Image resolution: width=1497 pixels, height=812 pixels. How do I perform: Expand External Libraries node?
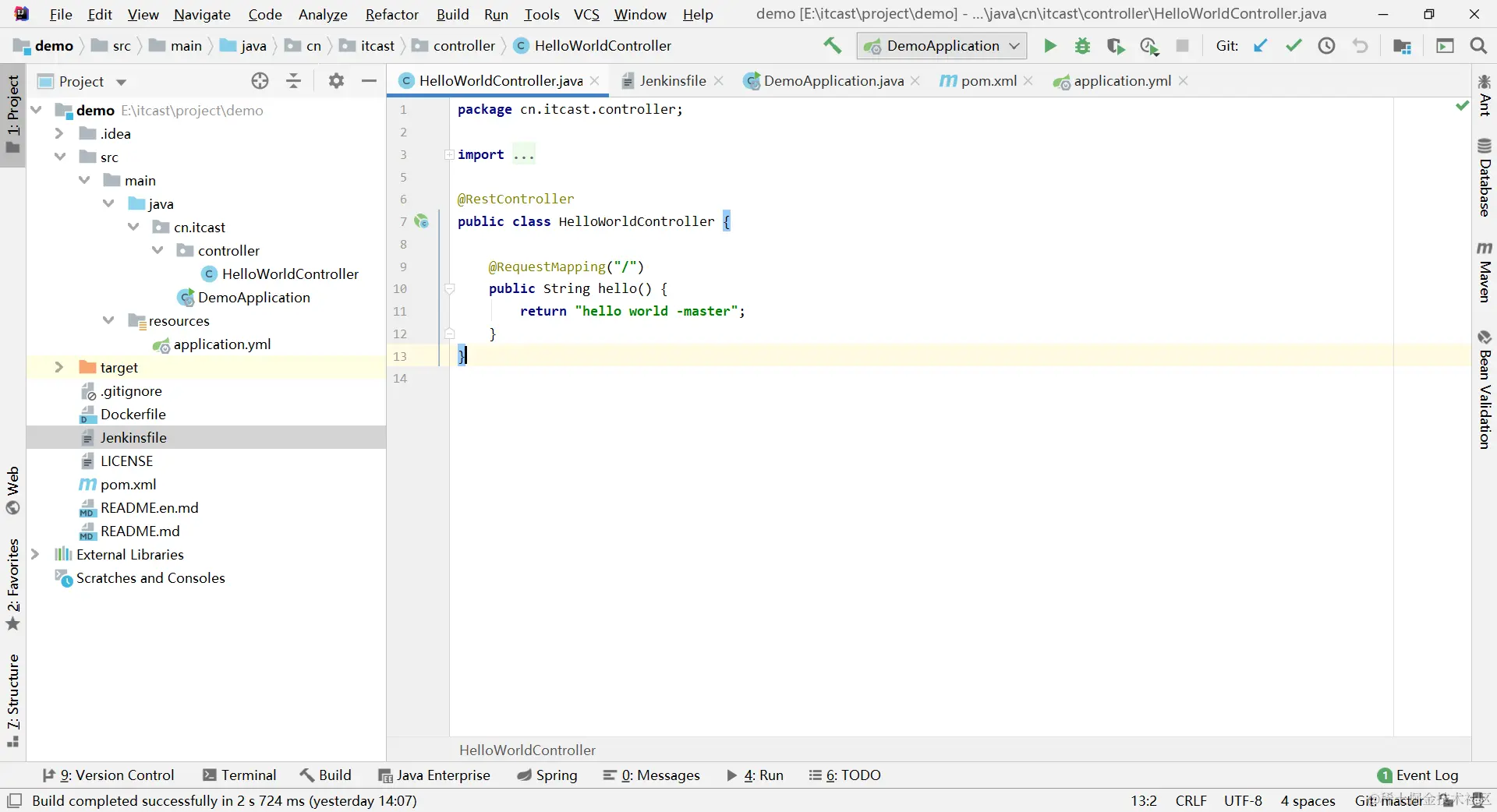35,554
